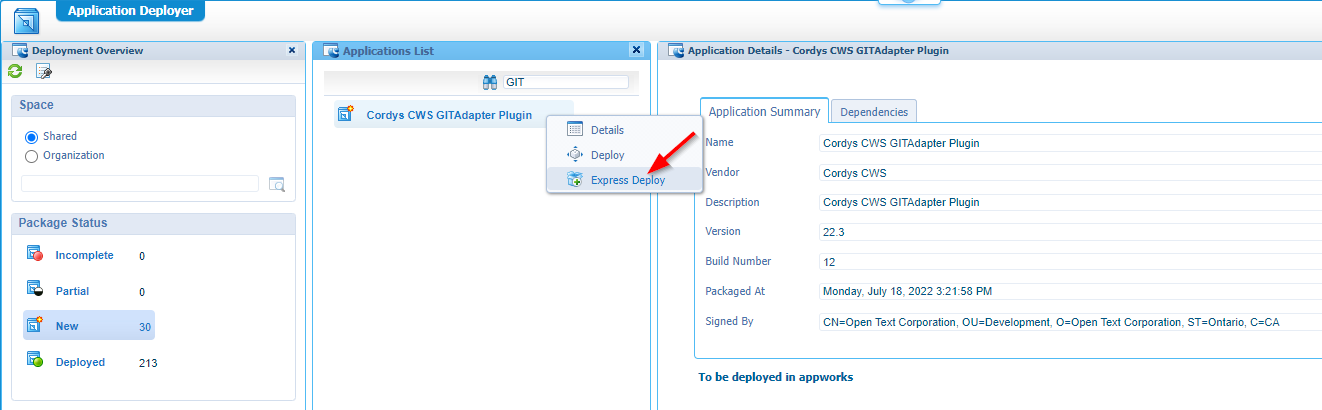Click the New packages count 30
Viewport: 1322px width, 410px height.
click(x=145, y=327)
